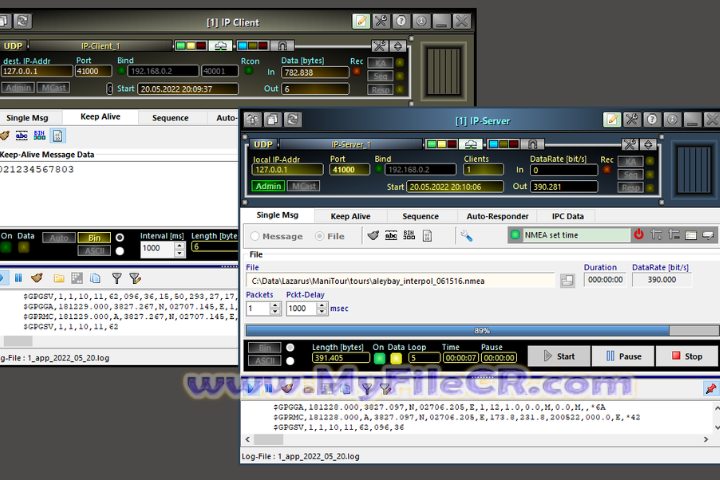This screenshot has width=720, height=480.
Task: Click the red power icon next to NMEA set time
Action: coord(639,235)
